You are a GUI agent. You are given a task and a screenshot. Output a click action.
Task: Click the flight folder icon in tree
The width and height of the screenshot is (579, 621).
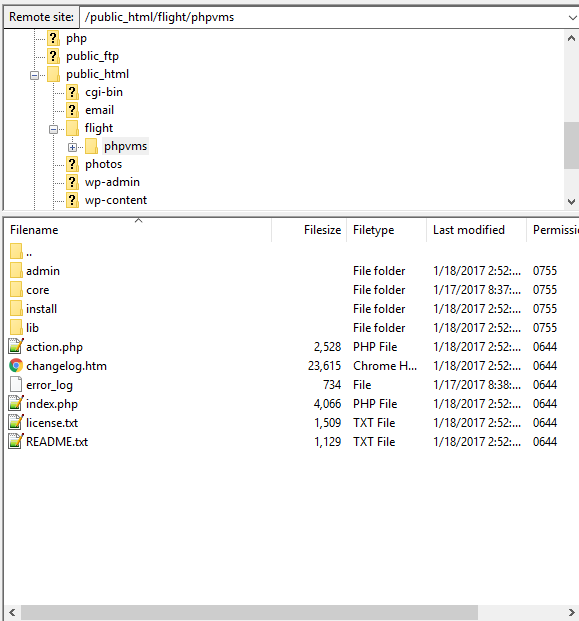click(72, 128)
